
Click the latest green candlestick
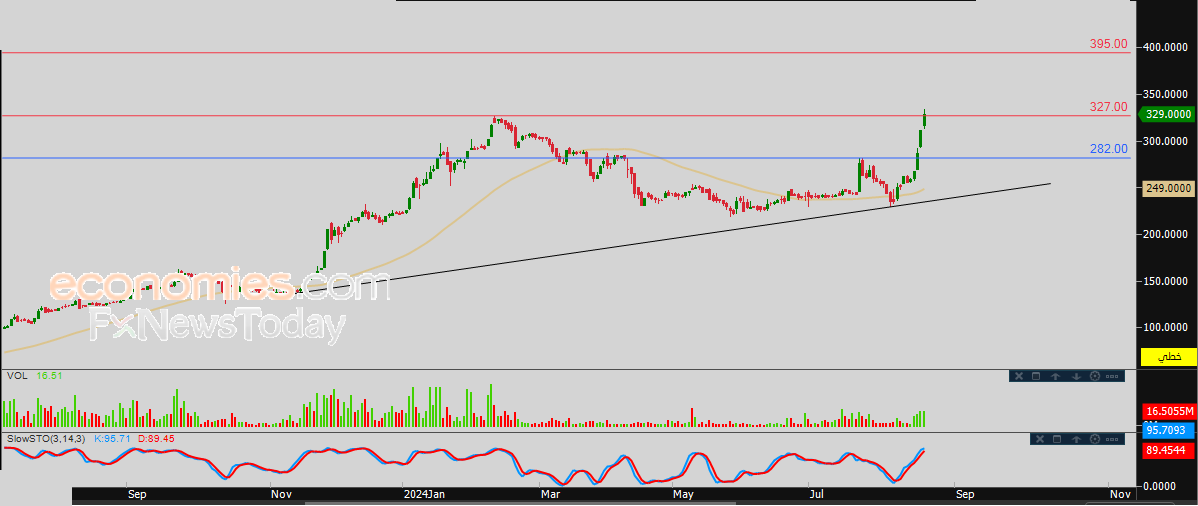point(925,118)
